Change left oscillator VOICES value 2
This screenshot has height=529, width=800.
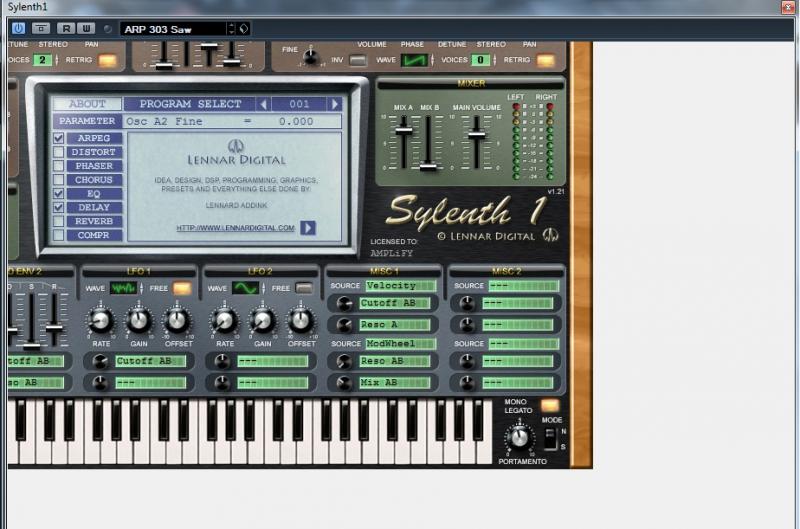click(x=42, y=60)
